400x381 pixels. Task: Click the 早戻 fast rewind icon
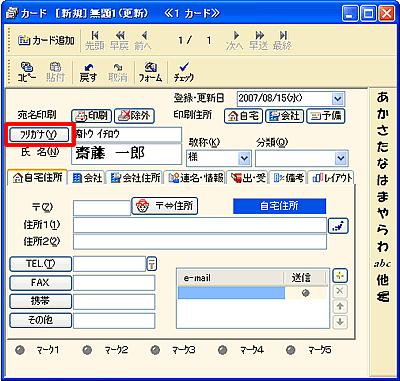119,41
